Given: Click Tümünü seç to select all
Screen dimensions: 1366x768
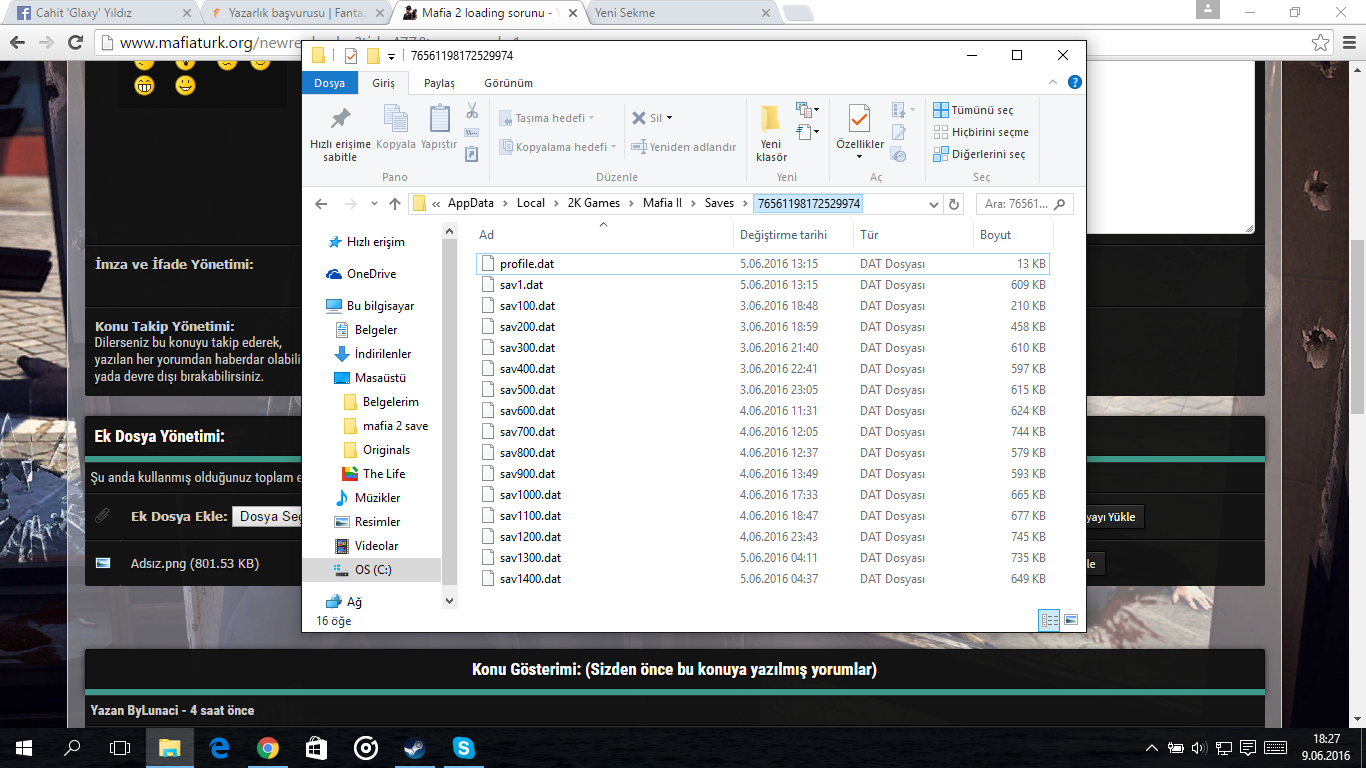Looking at the screenshot, I should (x=974, y=110).
